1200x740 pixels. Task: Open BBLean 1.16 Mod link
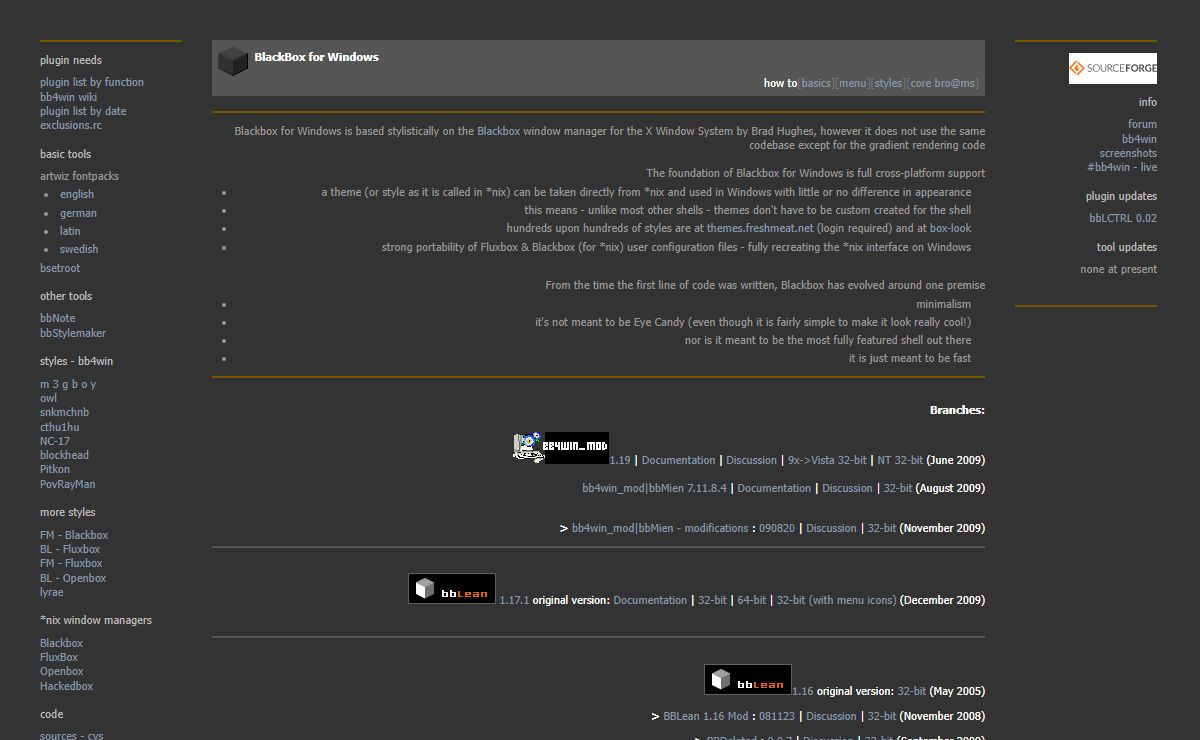click(x=706, y=716)
